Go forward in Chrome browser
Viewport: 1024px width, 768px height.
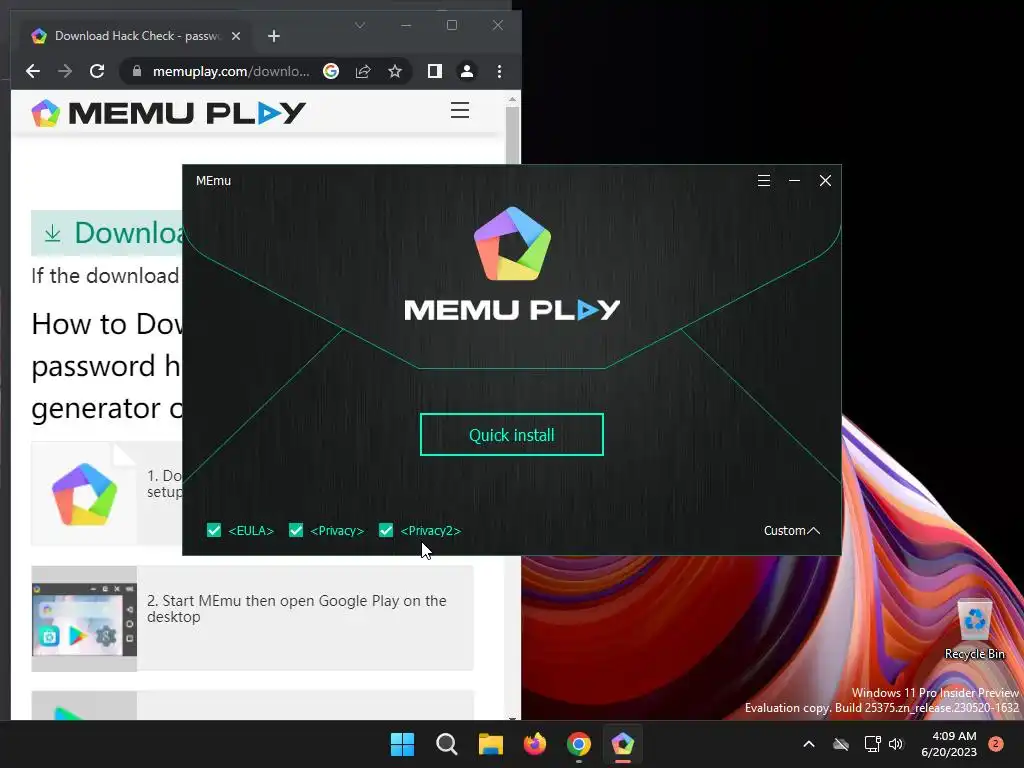click(x=65, y=71)
